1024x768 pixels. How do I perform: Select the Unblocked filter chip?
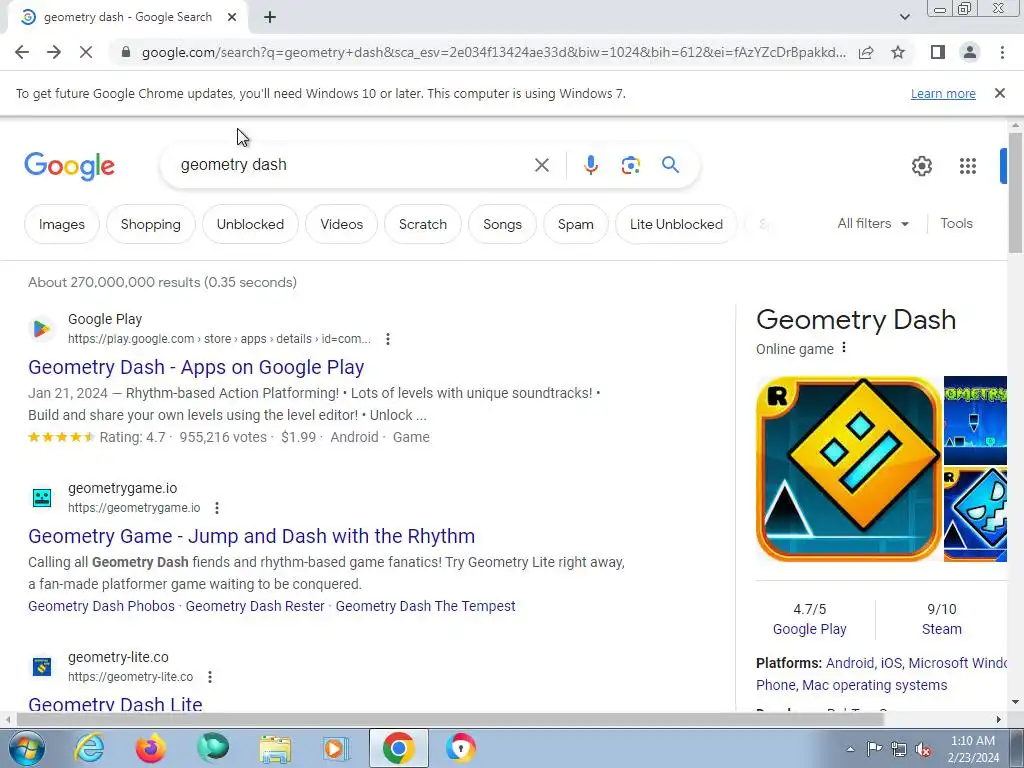click(x=250, y=224)
